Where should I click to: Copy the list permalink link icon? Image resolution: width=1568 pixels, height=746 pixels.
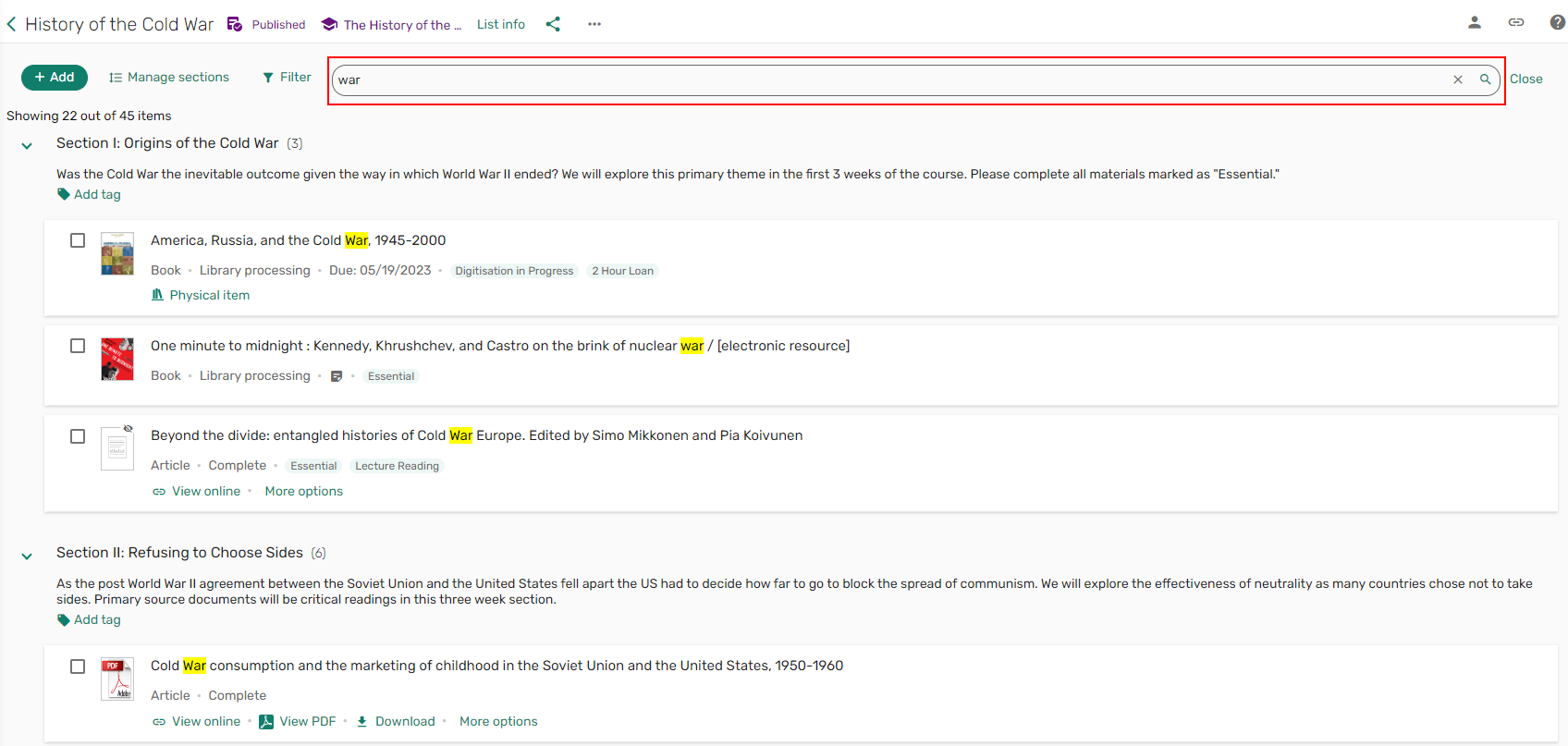click(1516, 22)
